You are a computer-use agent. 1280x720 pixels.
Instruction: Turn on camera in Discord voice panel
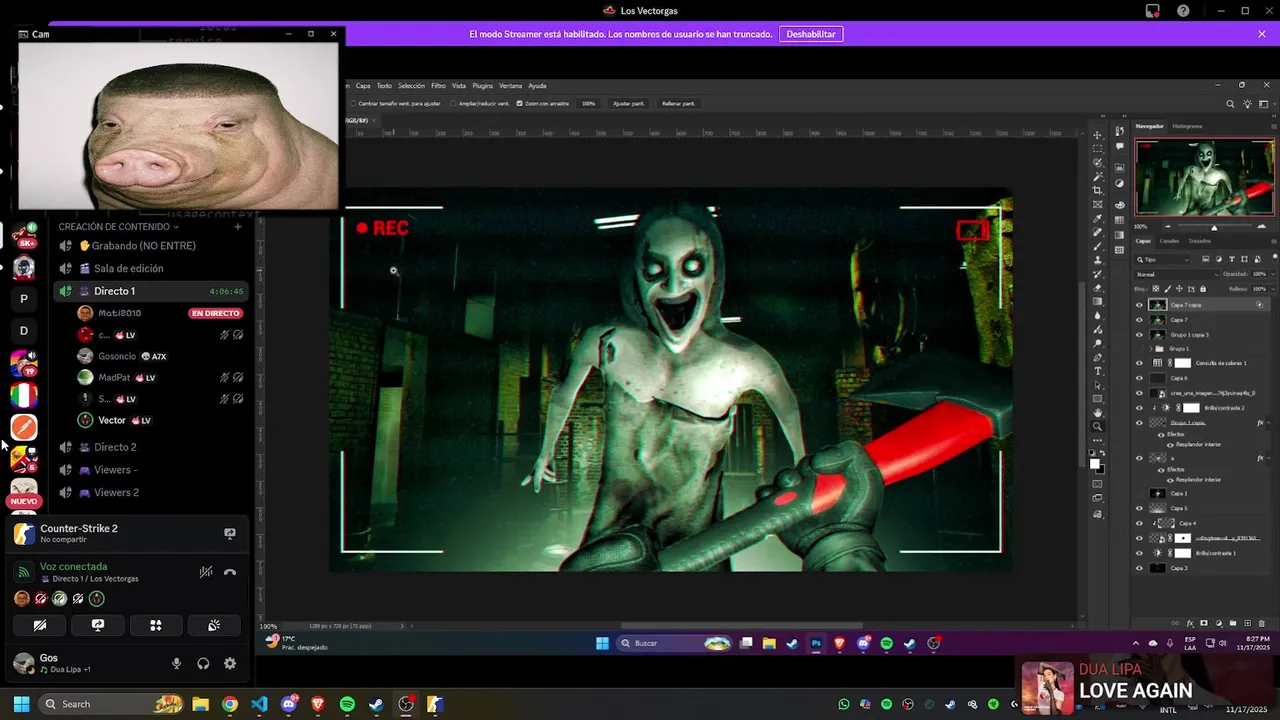coord(40,625)
